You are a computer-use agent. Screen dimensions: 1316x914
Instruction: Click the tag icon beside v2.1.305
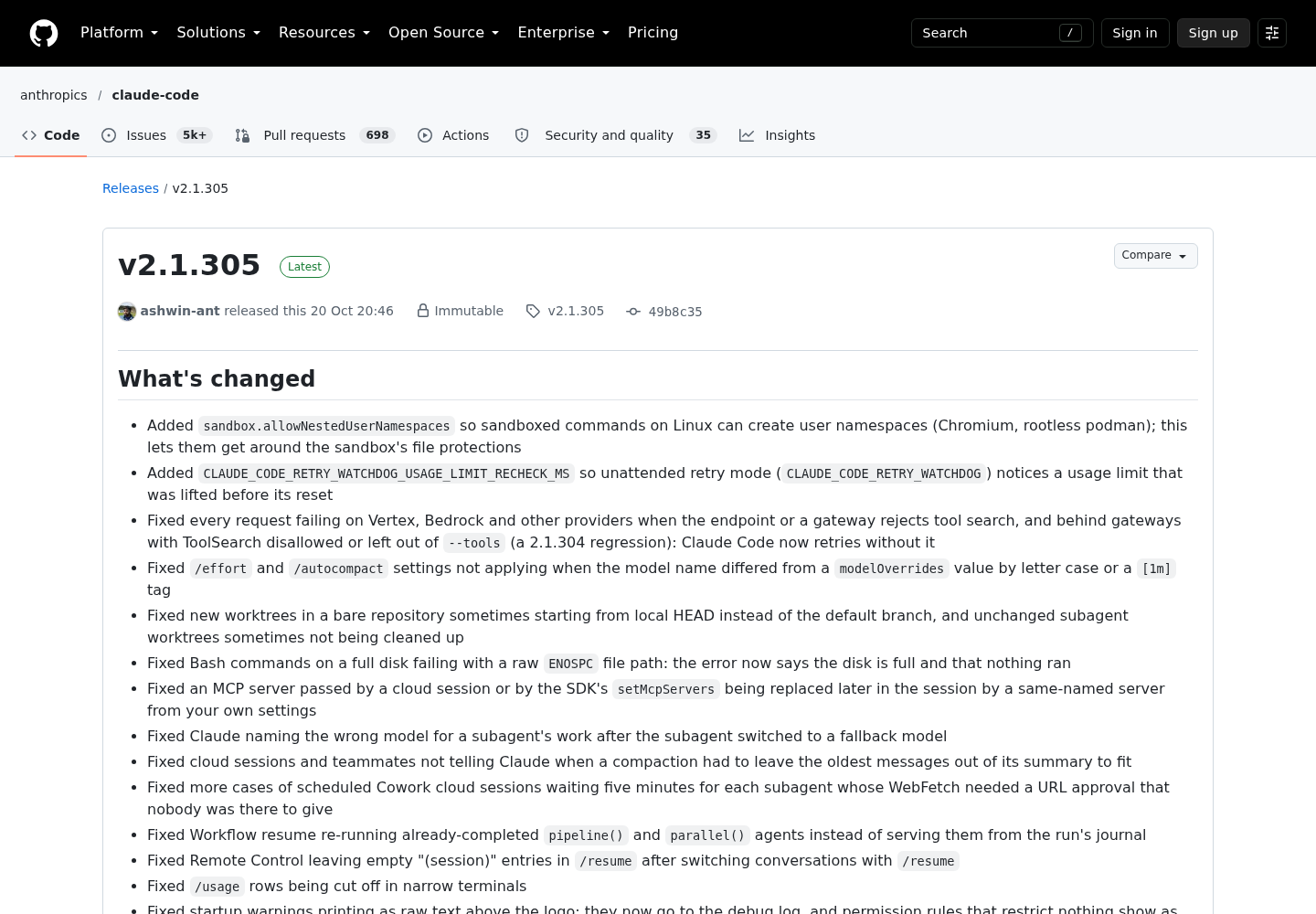pyautogui.click(x=533, y=312)
